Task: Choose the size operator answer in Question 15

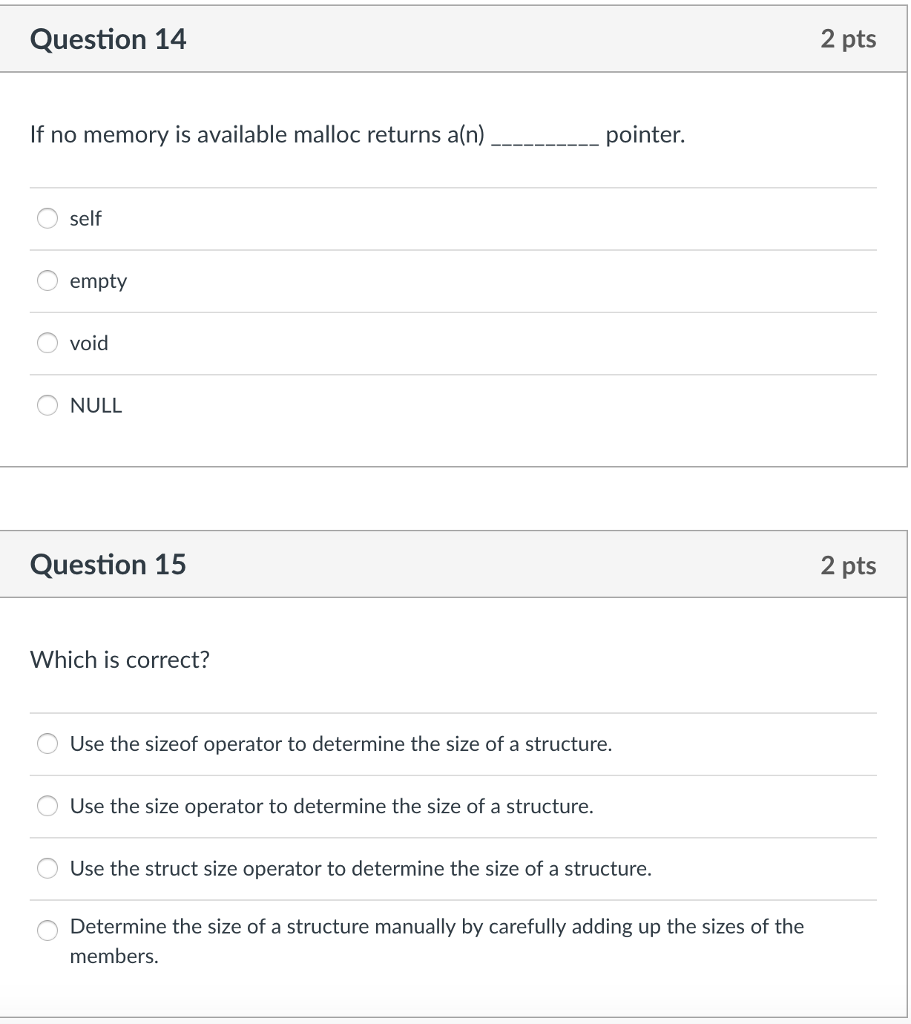Action: (x=46, y=805)
